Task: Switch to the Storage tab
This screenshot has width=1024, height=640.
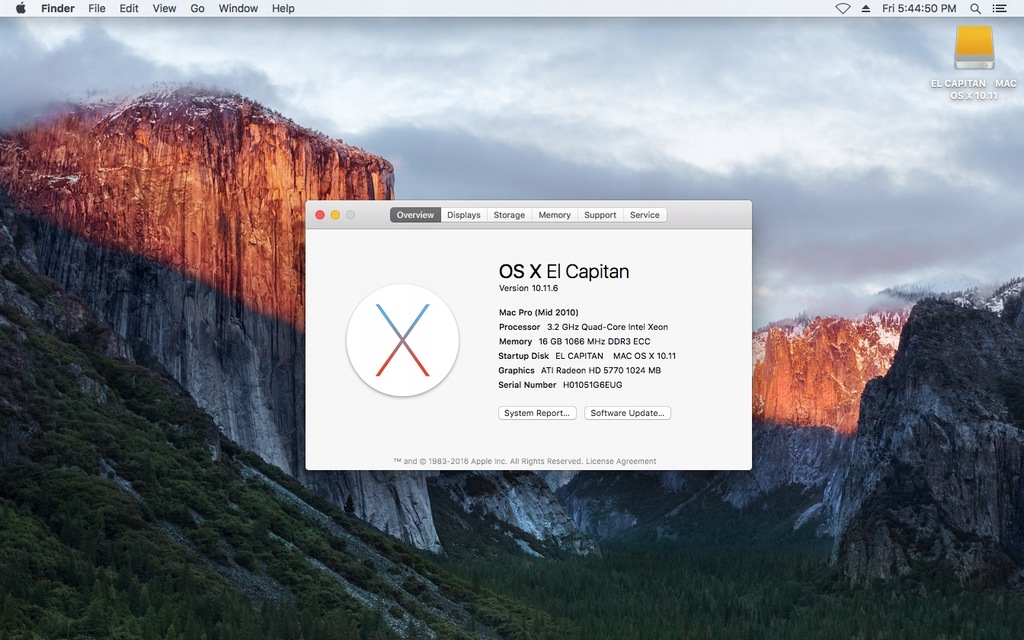Action: [x=509, y=215]
